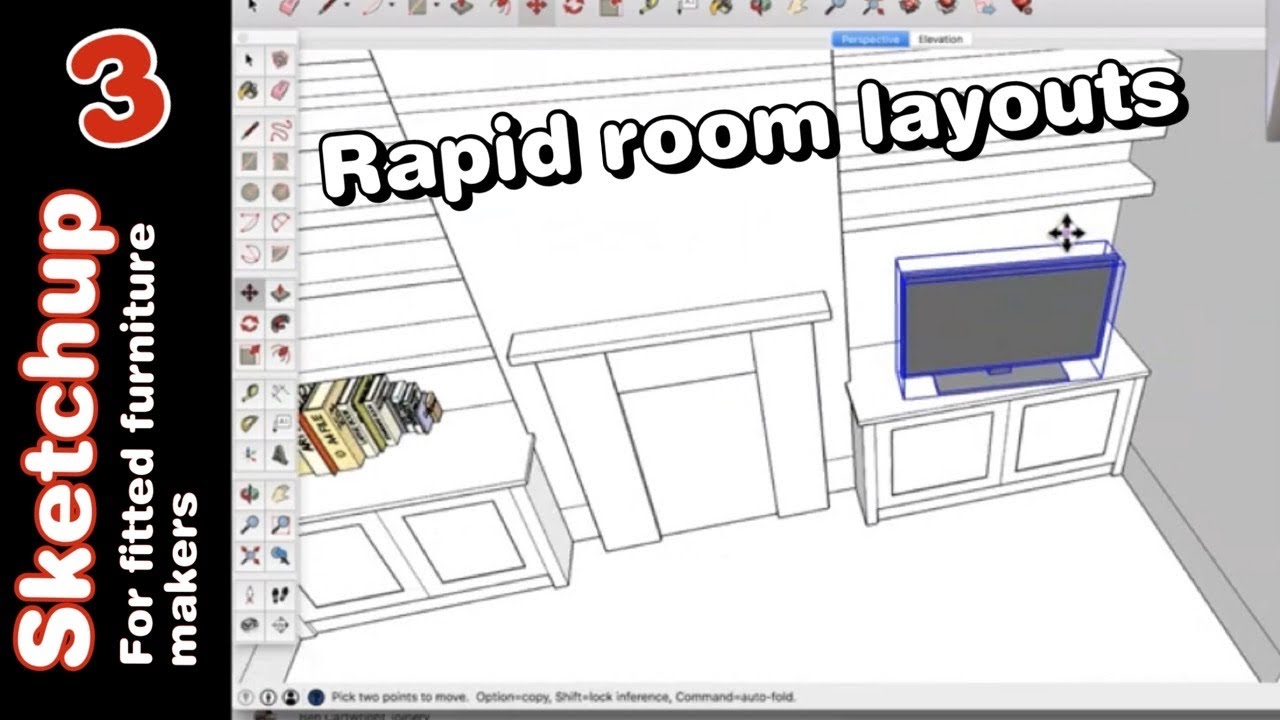Screen dimensions: 1280x720
Task: Select the blue-outlined TV component in the model
Action: 1009,322
